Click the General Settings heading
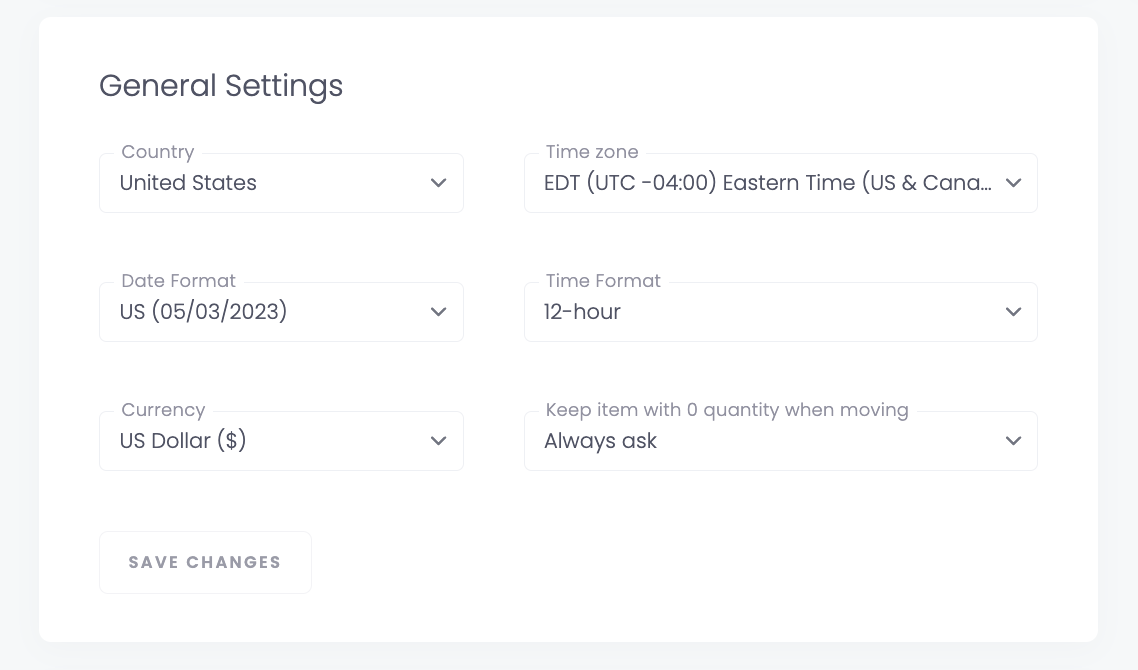The height and width of the screenshot is (670, 1138). (x=221, y=86)
